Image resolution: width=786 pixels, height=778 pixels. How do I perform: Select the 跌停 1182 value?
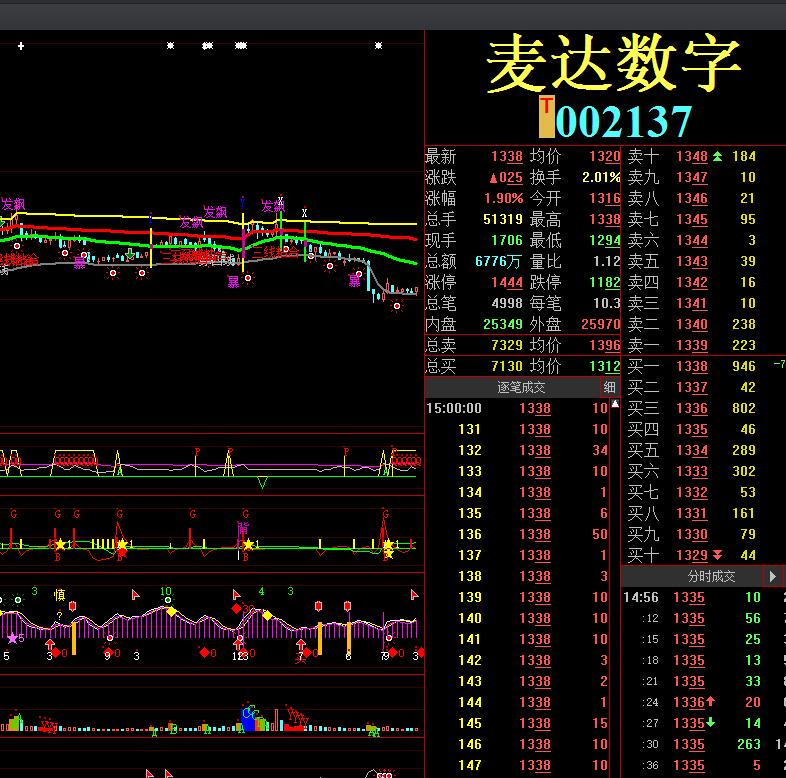(605, 283)
